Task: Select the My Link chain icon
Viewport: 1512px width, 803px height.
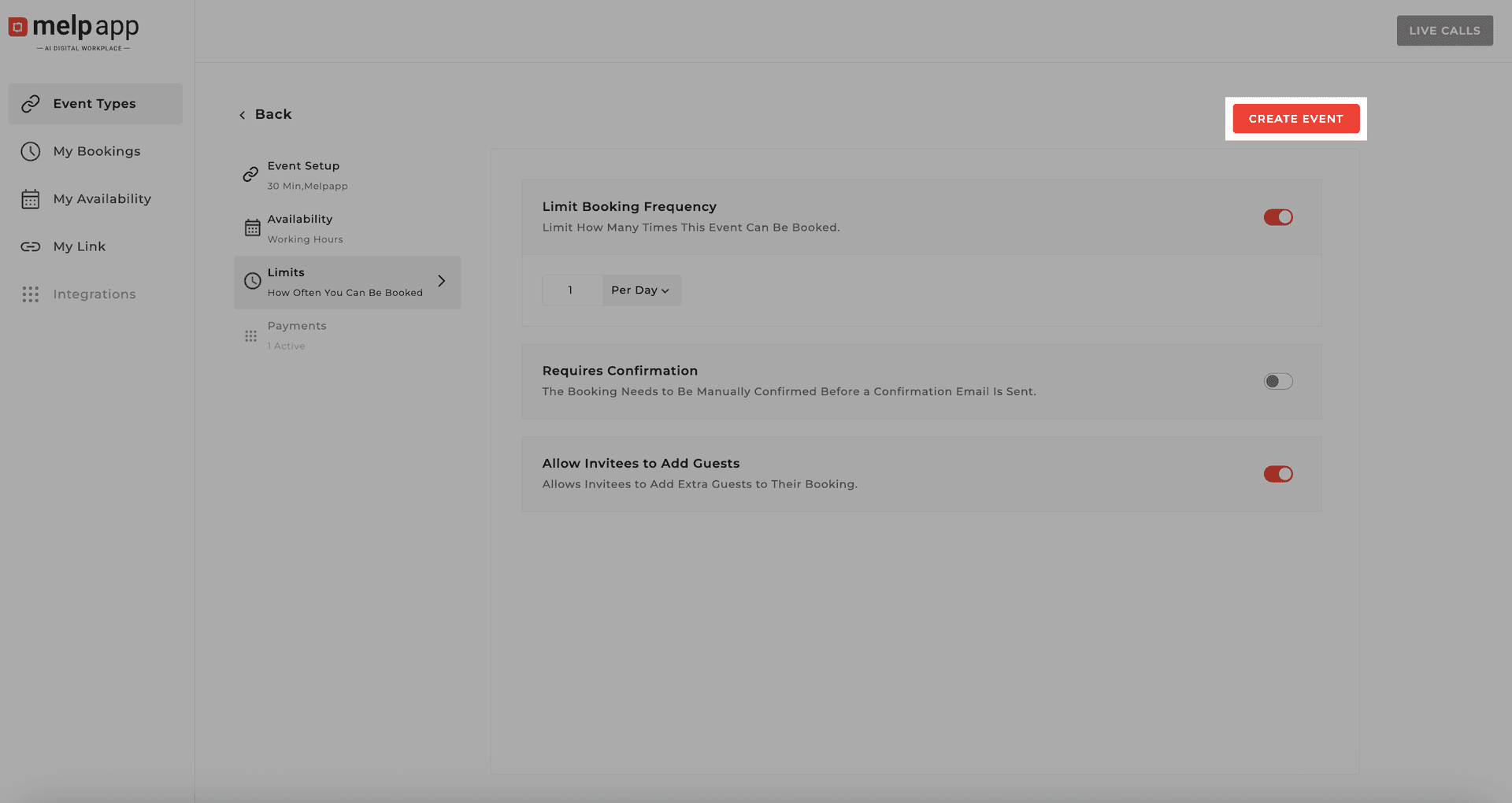Action: [31, 246]
